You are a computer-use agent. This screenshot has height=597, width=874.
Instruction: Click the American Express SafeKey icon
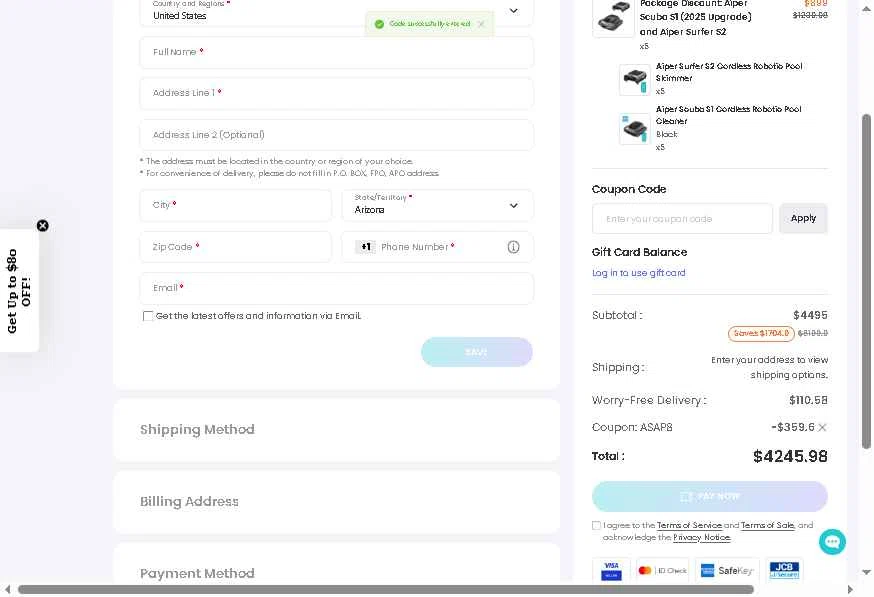[x=727, y=571]
